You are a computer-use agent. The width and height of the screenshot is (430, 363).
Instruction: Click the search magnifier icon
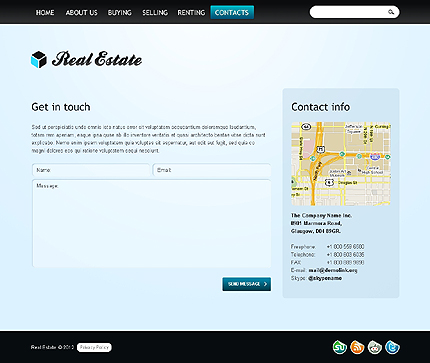tap(391, 12)
